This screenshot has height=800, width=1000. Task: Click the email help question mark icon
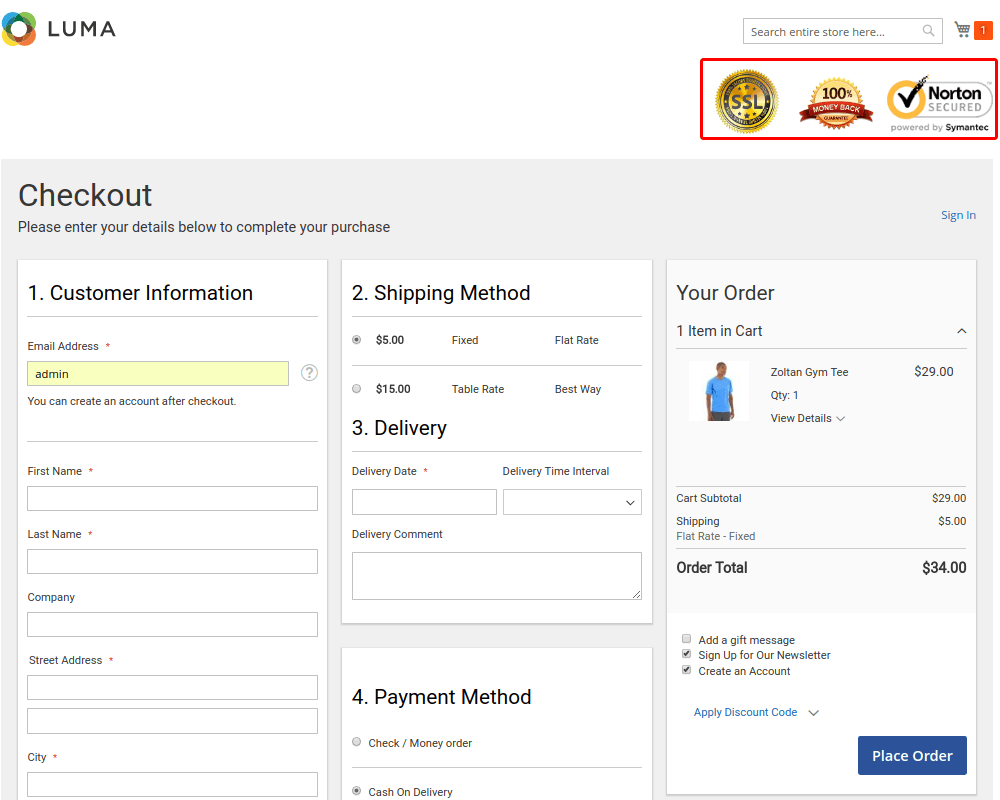[x=309, y=373]
